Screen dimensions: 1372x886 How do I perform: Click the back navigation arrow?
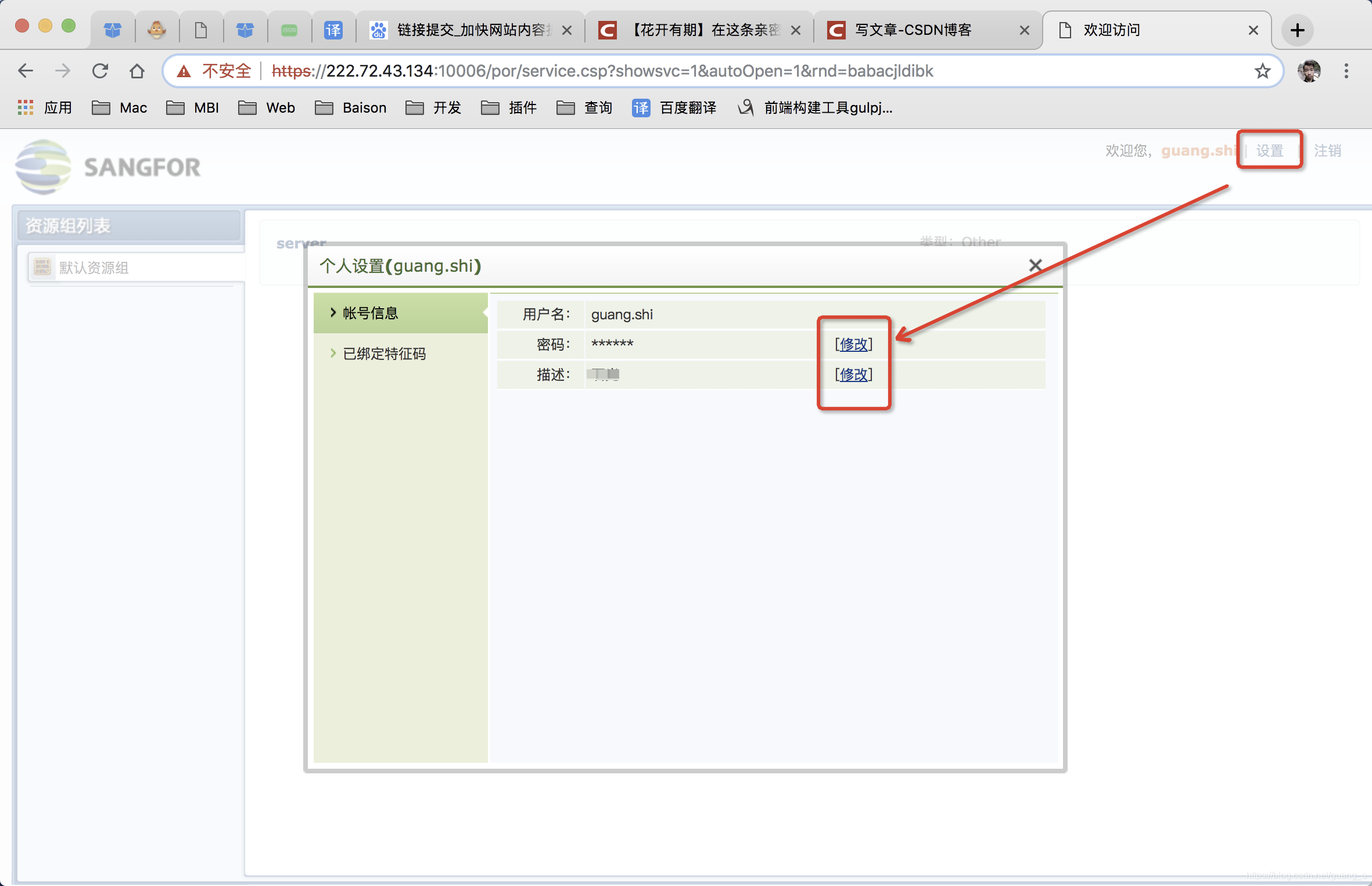pyautogui.click(x=26, y=71)
